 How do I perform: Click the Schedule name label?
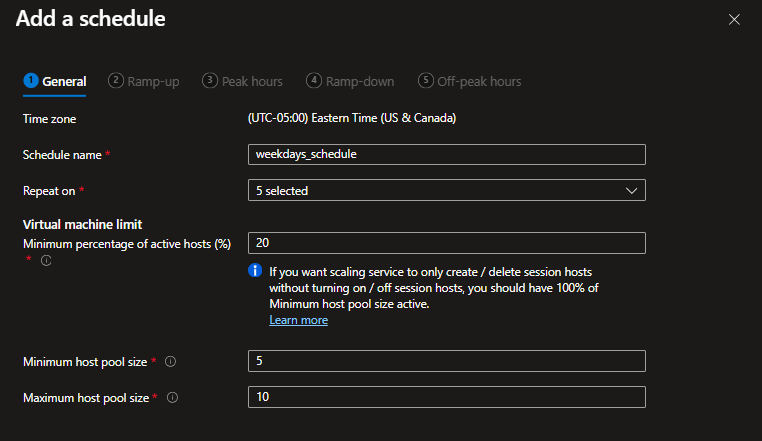point(62,155)
